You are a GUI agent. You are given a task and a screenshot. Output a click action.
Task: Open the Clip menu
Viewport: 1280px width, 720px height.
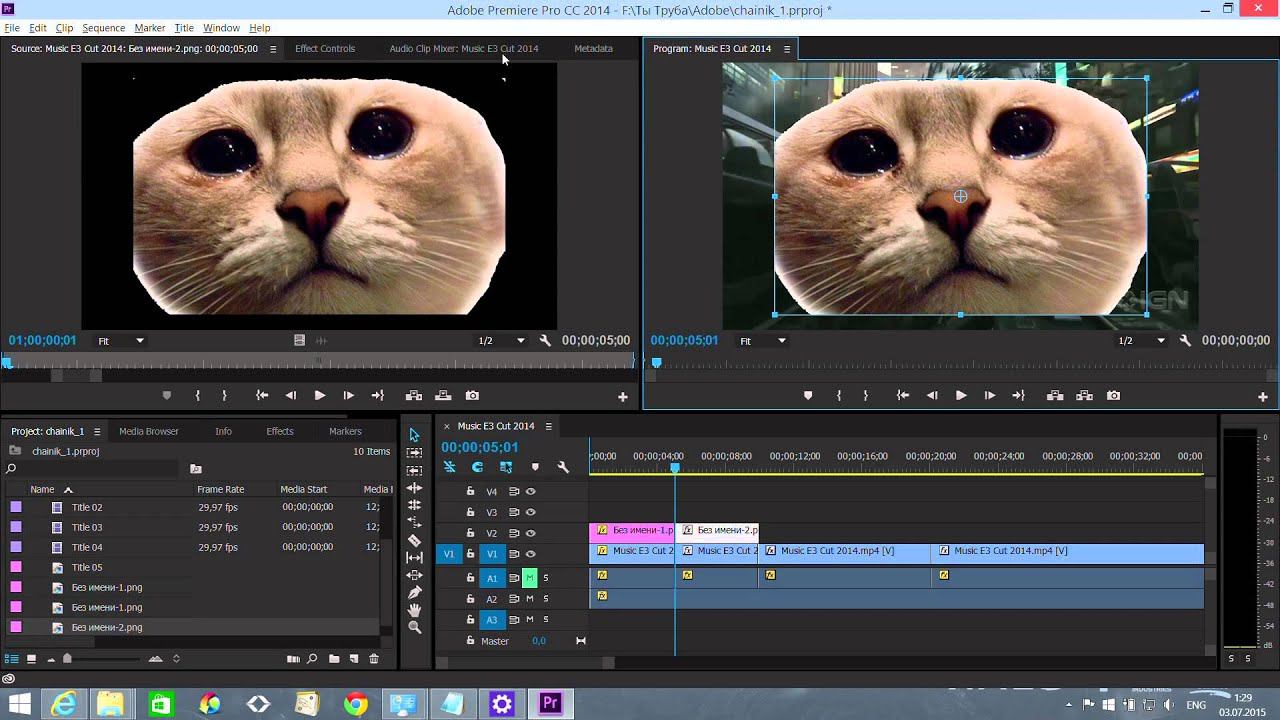coord(64,28)
